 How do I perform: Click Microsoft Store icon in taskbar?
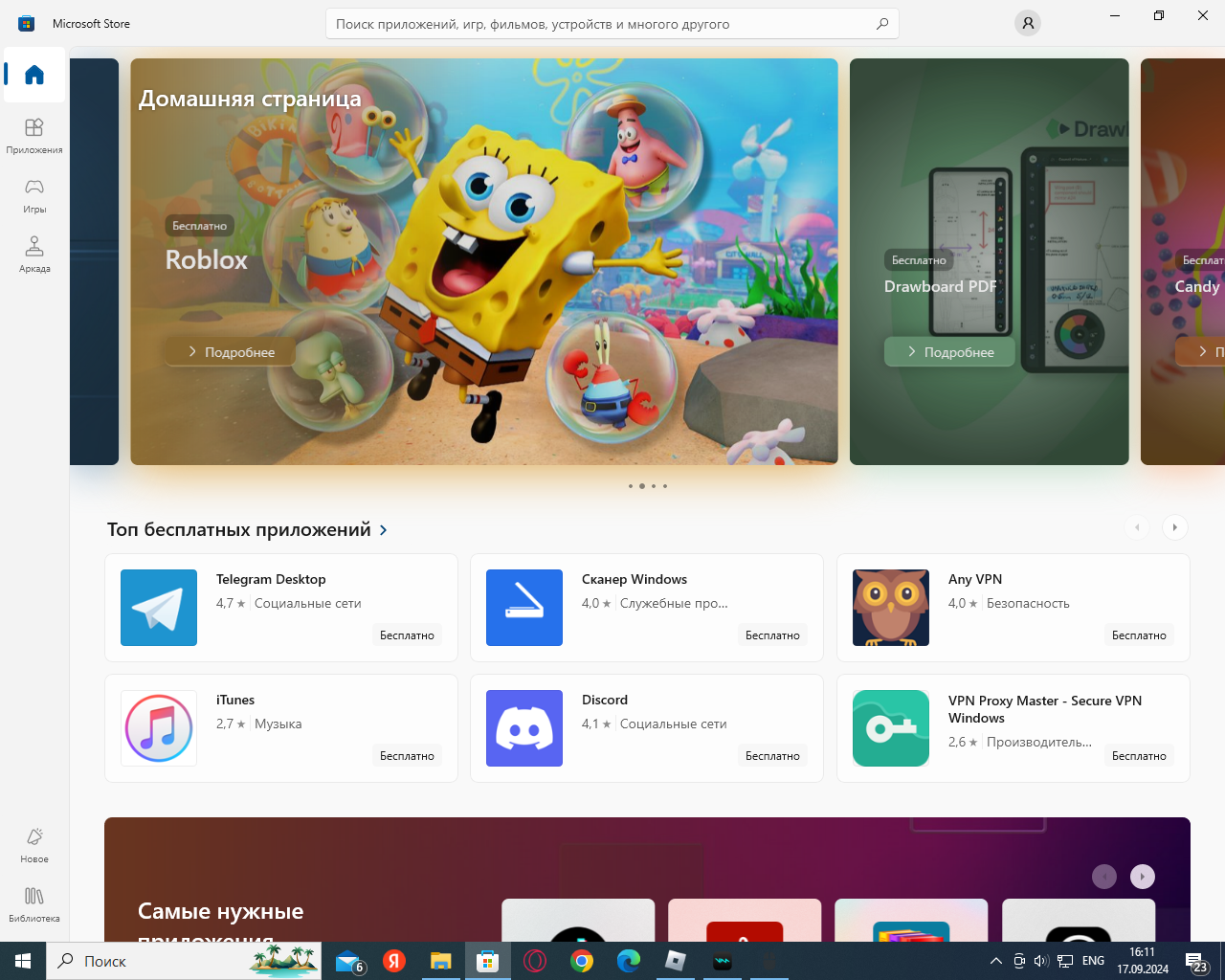pos(488,961)
